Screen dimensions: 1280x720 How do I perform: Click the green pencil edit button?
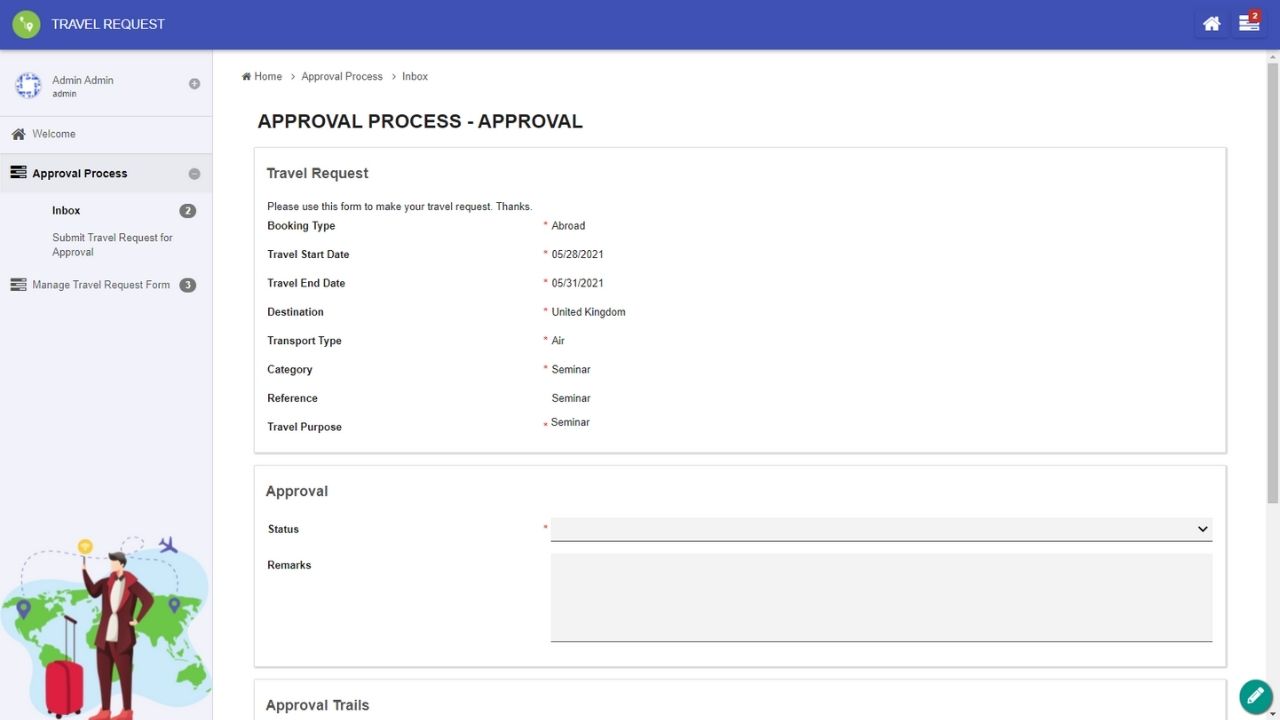(x=1255, y=696)
